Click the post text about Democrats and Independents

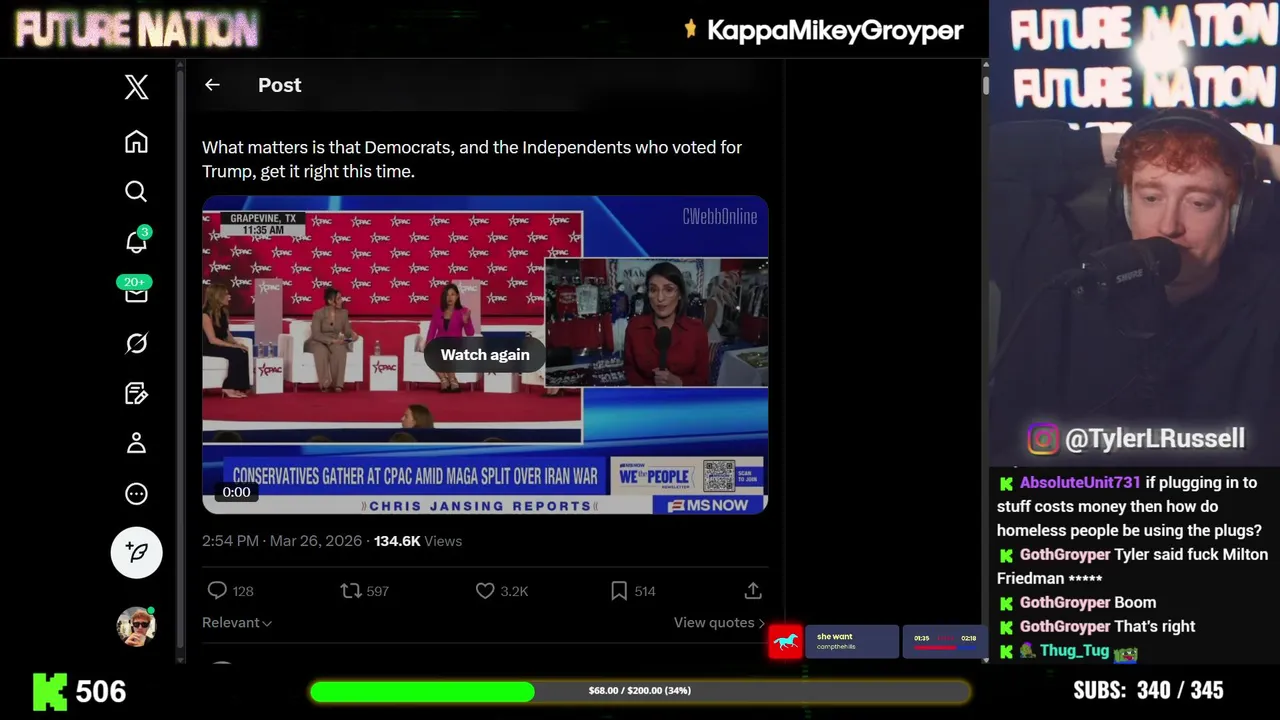point(472,159)
